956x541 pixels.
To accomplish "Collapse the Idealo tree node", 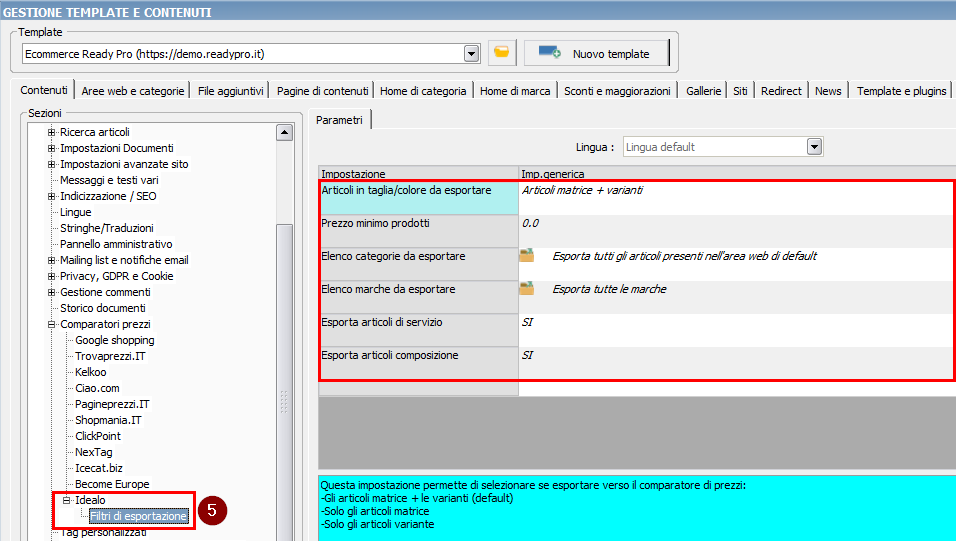I will click(x=66, y=500).
